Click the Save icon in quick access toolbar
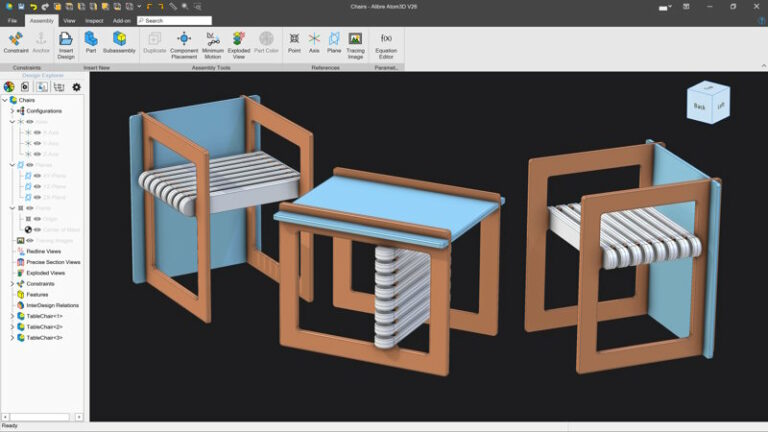The image size is (768, 432). coord(21,6)
